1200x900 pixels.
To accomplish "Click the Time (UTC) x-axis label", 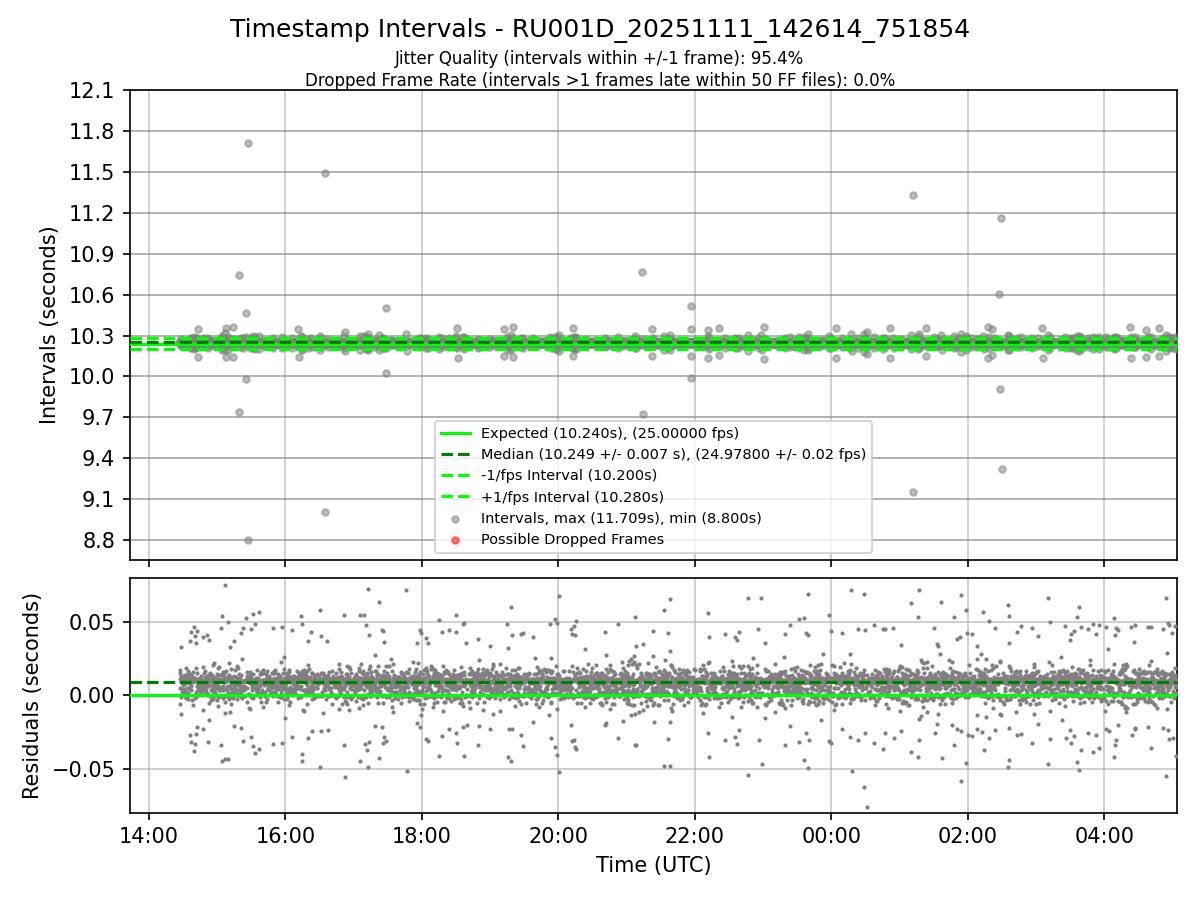I will (653, 865).
